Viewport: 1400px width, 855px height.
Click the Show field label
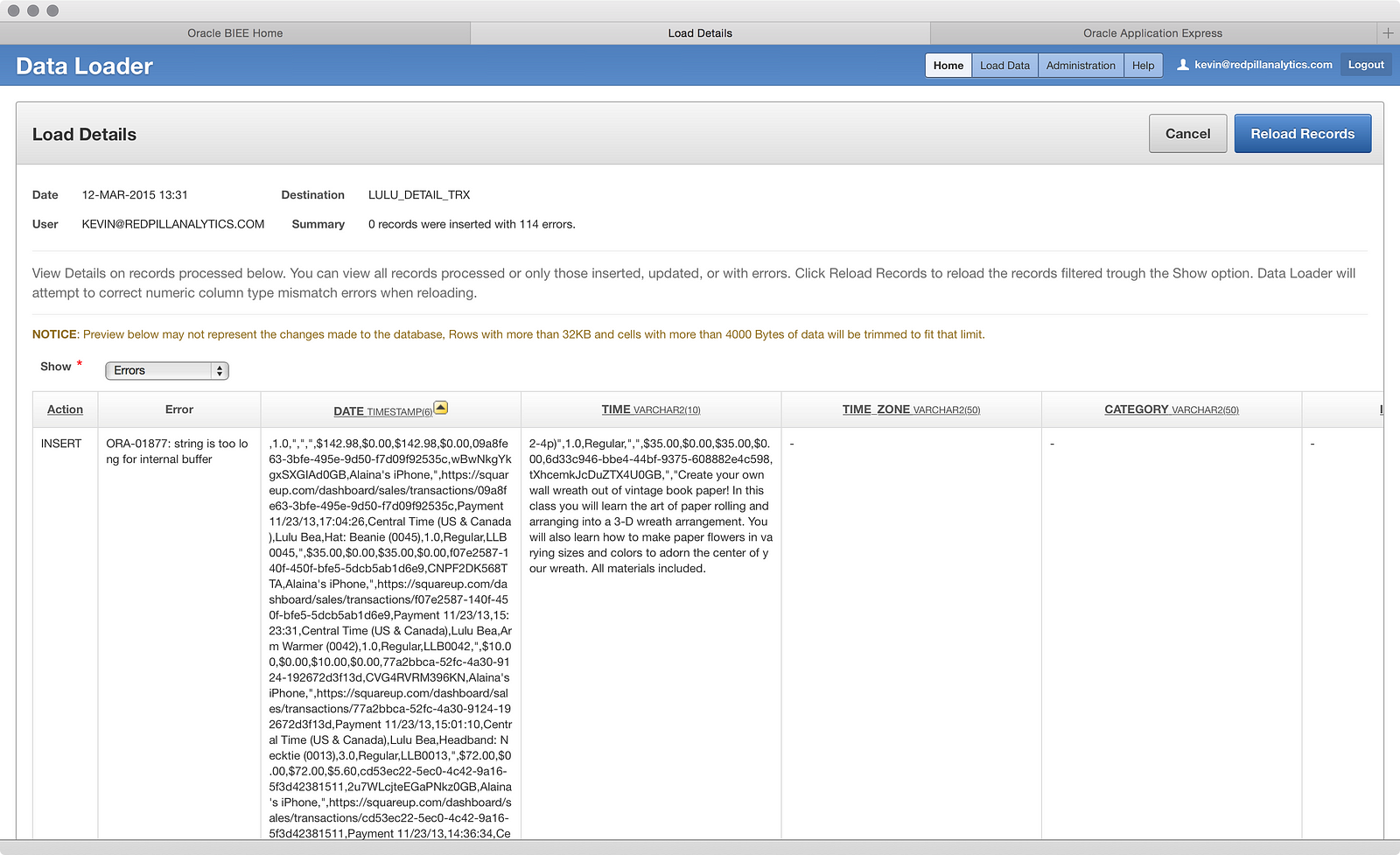click(55, 367)
